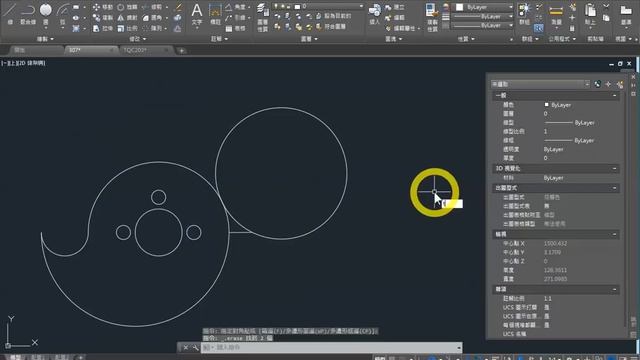Toggle PICKADD button in Properties palette

coord(598,84)
